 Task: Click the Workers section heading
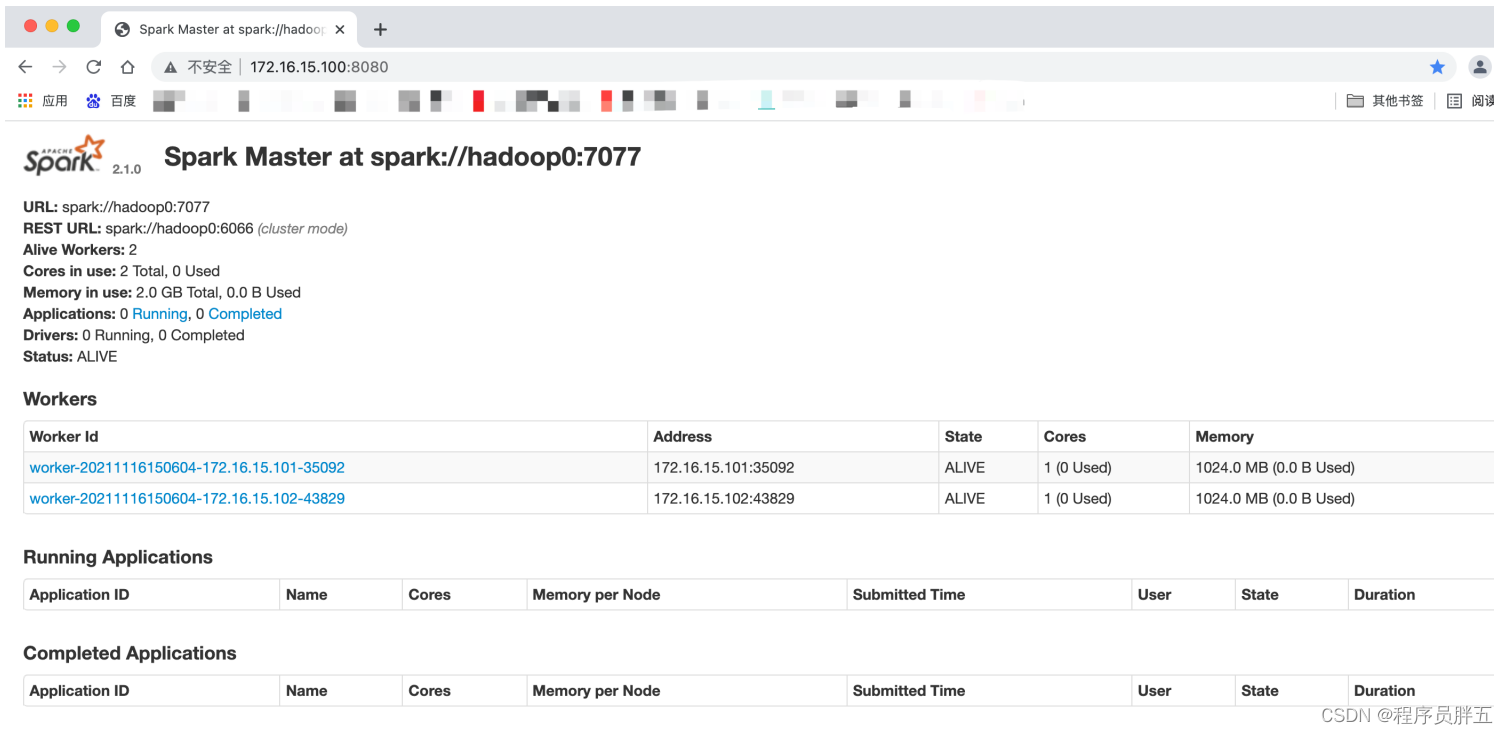[60, 399]
